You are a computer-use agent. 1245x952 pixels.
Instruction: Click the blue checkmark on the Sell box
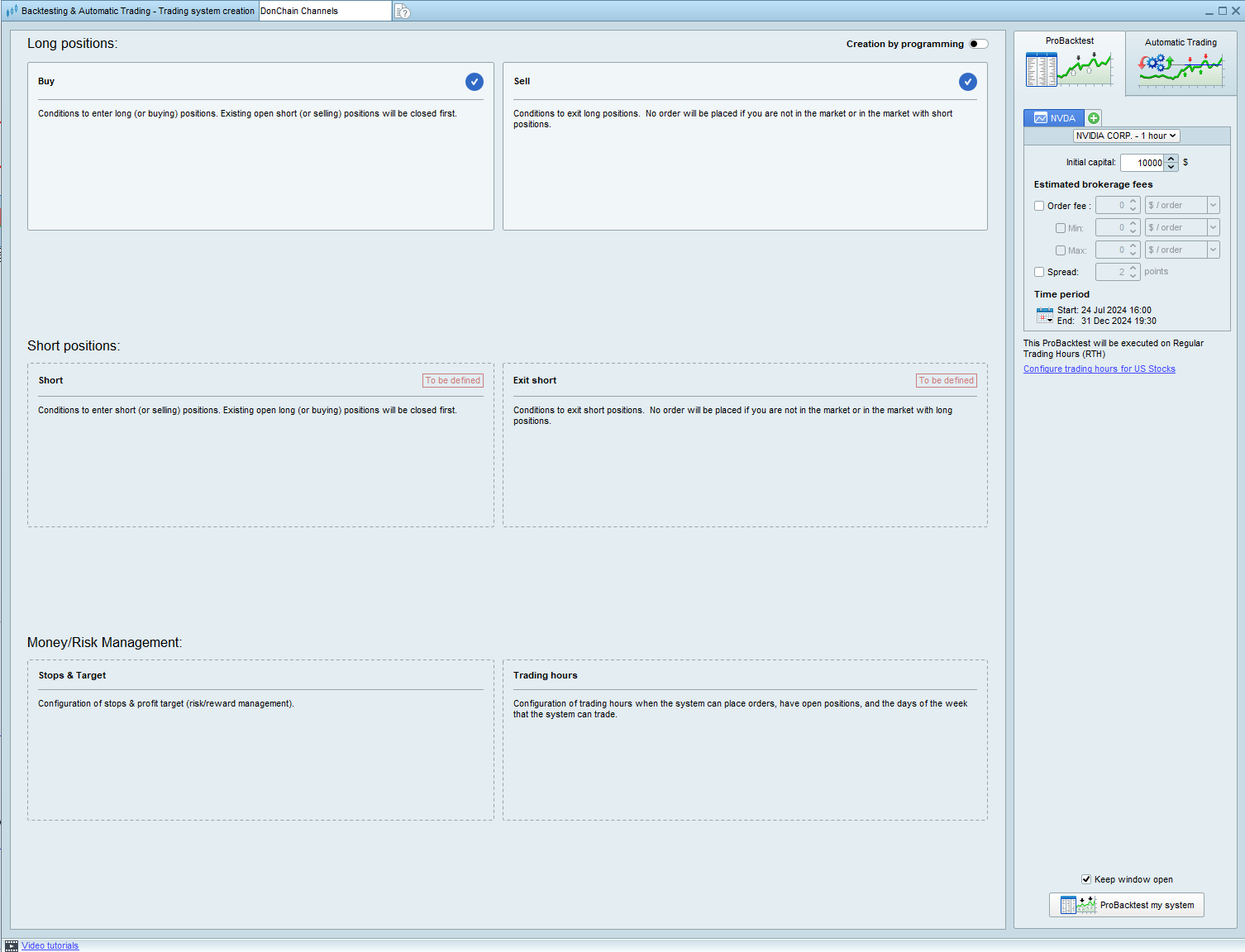pyautogui.click(x=967, y=81)
